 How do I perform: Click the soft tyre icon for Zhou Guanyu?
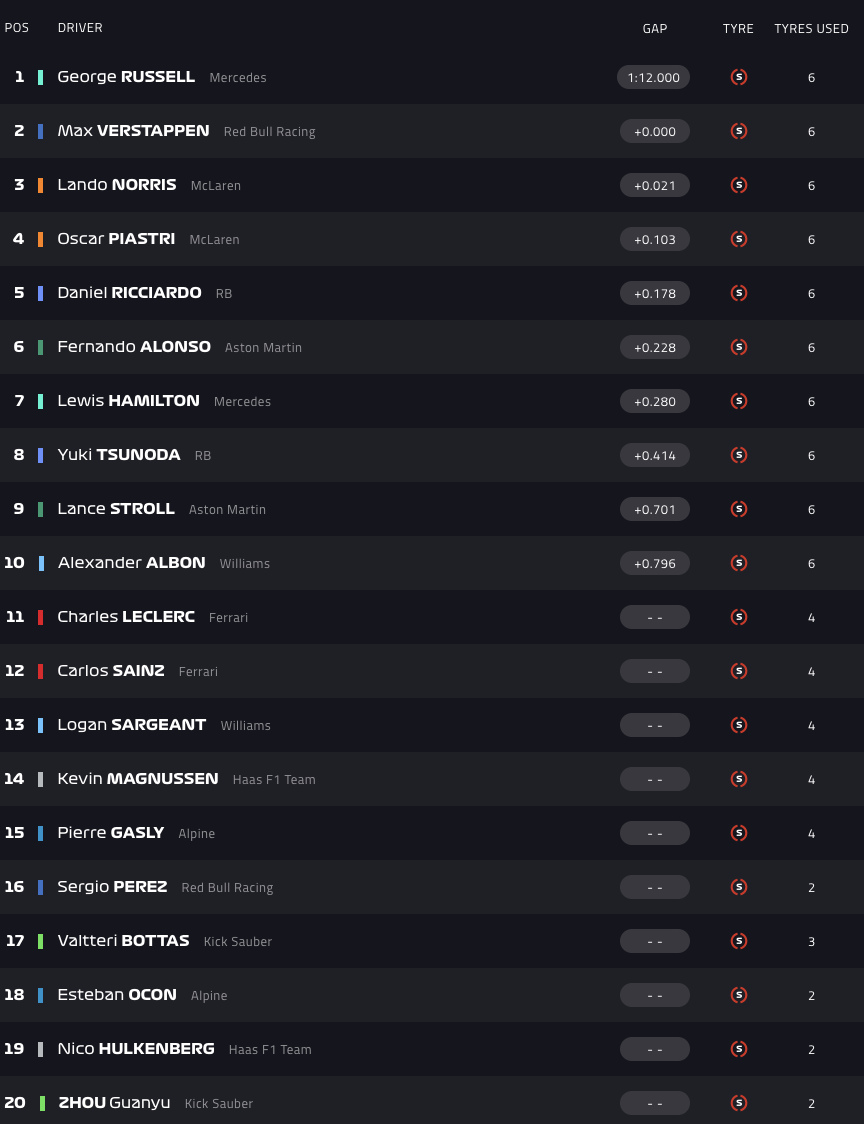coord(739,1103)
